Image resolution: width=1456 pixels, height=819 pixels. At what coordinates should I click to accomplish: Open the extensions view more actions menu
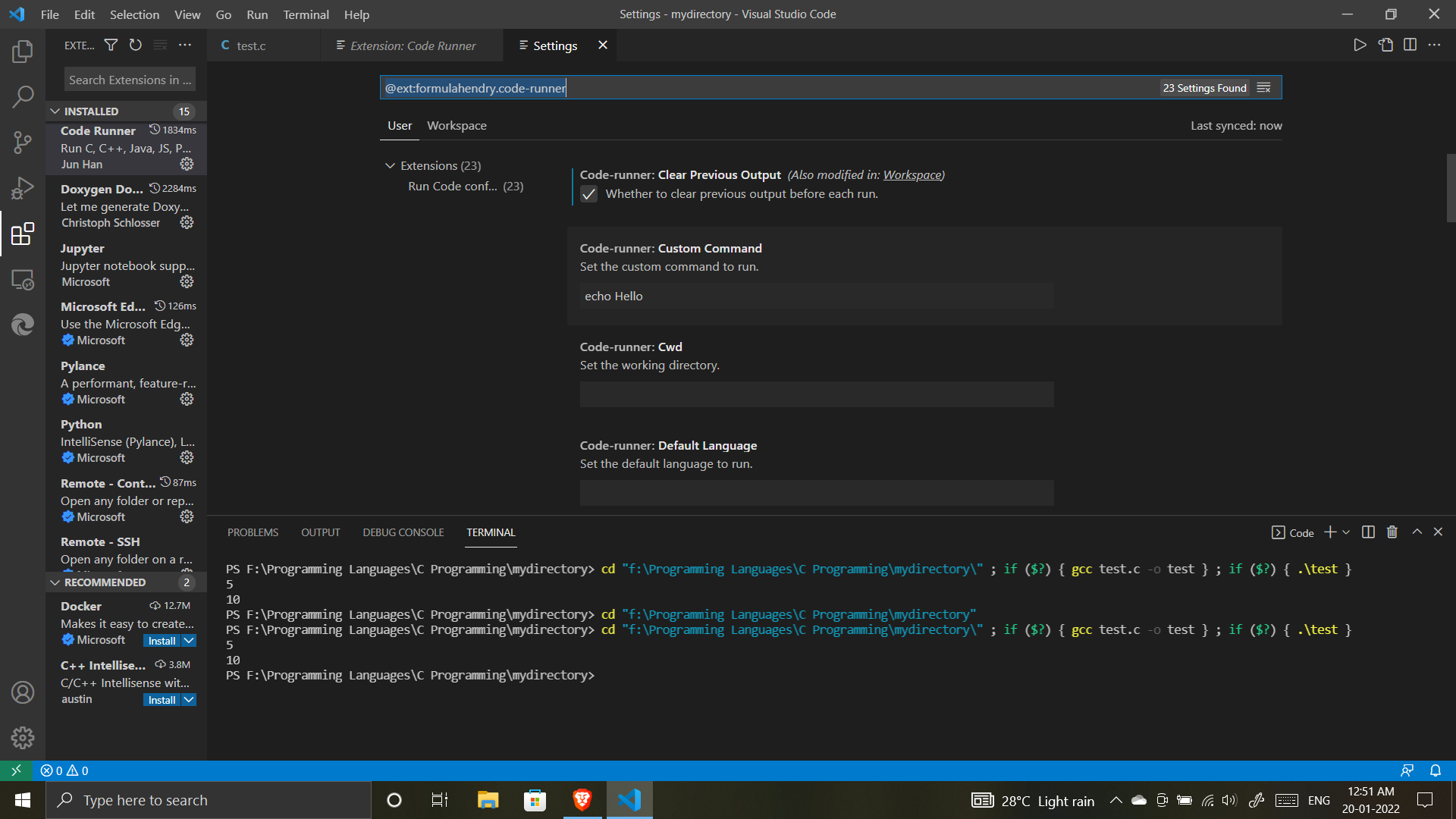(185, 45)
